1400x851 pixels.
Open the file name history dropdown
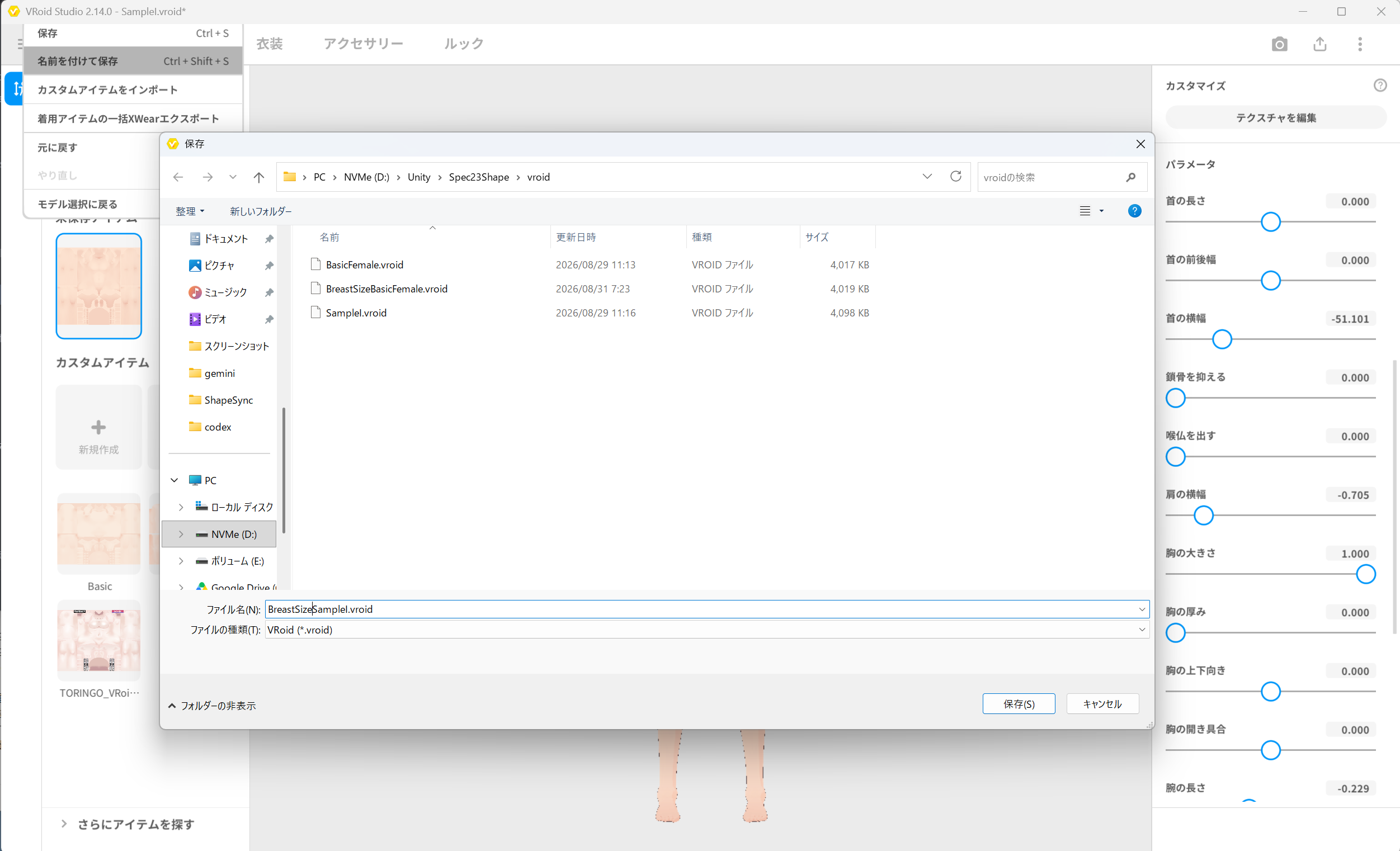tap(1142, 609)
